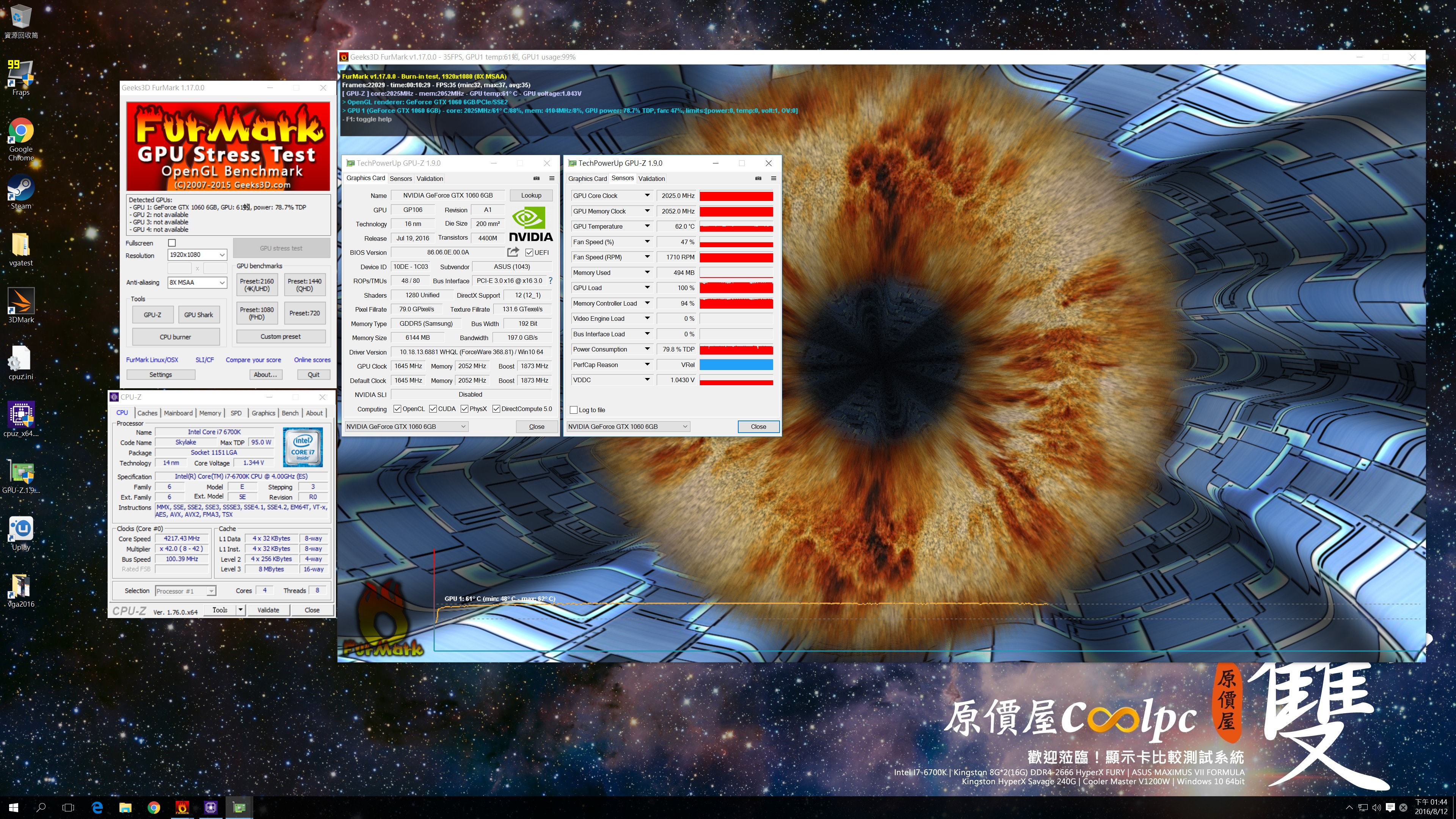
Task: Click the Validate button in CPU-Z
Action: (x=268, y=610)
